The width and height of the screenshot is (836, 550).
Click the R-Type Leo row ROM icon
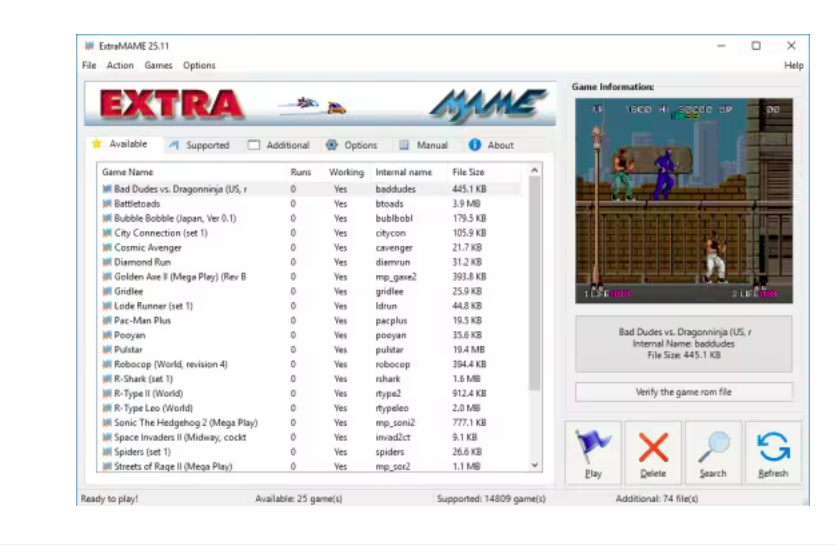(107, 408)
